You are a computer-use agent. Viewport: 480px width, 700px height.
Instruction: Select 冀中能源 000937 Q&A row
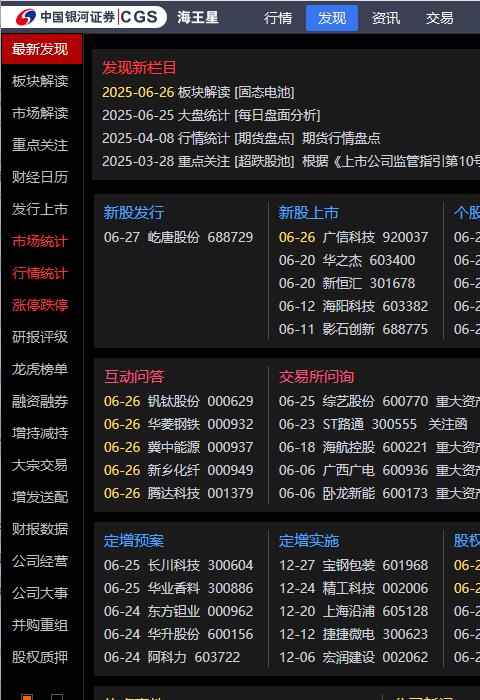pos(179,447)
